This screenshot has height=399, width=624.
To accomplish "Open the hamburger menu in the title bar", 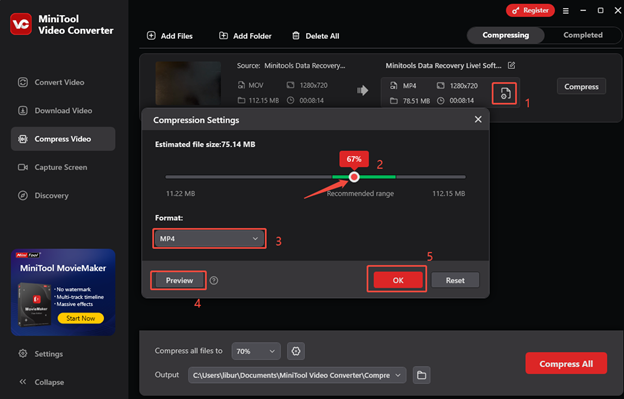I will click(566, 11).
